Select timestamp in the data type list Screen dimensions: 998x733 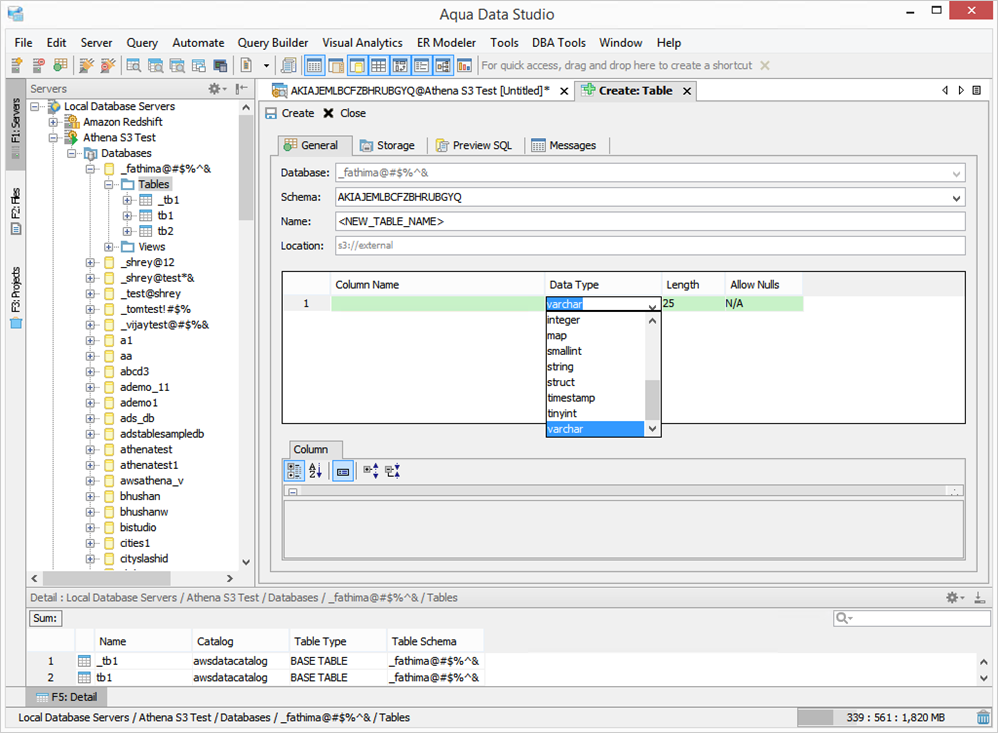(x=595, y=398)
